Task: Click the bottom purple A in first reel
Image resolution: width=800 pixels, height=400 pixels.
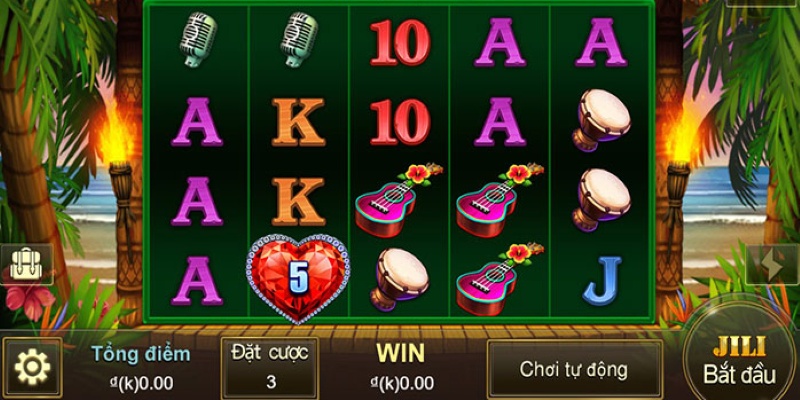Action: (x=197, y=281)
